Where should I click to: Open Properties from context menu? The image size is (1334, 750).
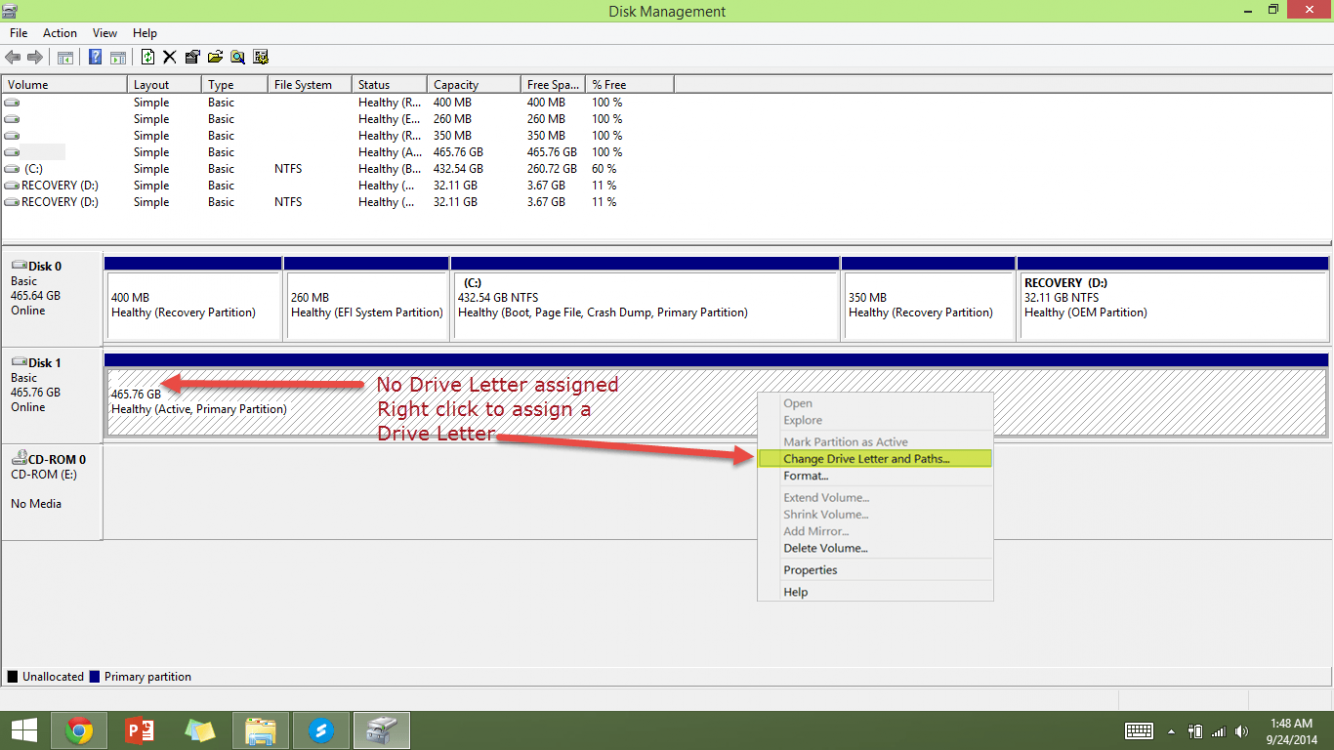875,570
